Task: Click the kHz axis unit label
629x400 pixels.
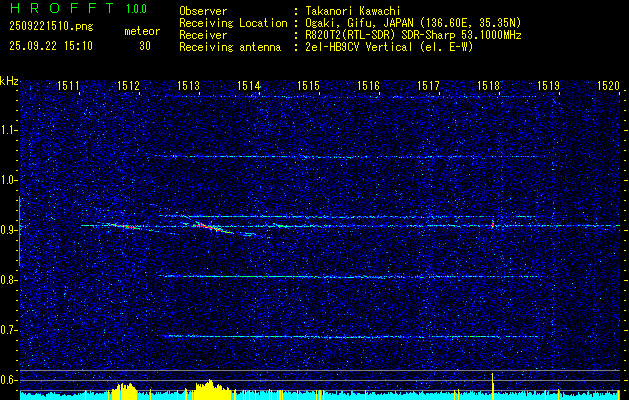Action: tap(9, 81)
